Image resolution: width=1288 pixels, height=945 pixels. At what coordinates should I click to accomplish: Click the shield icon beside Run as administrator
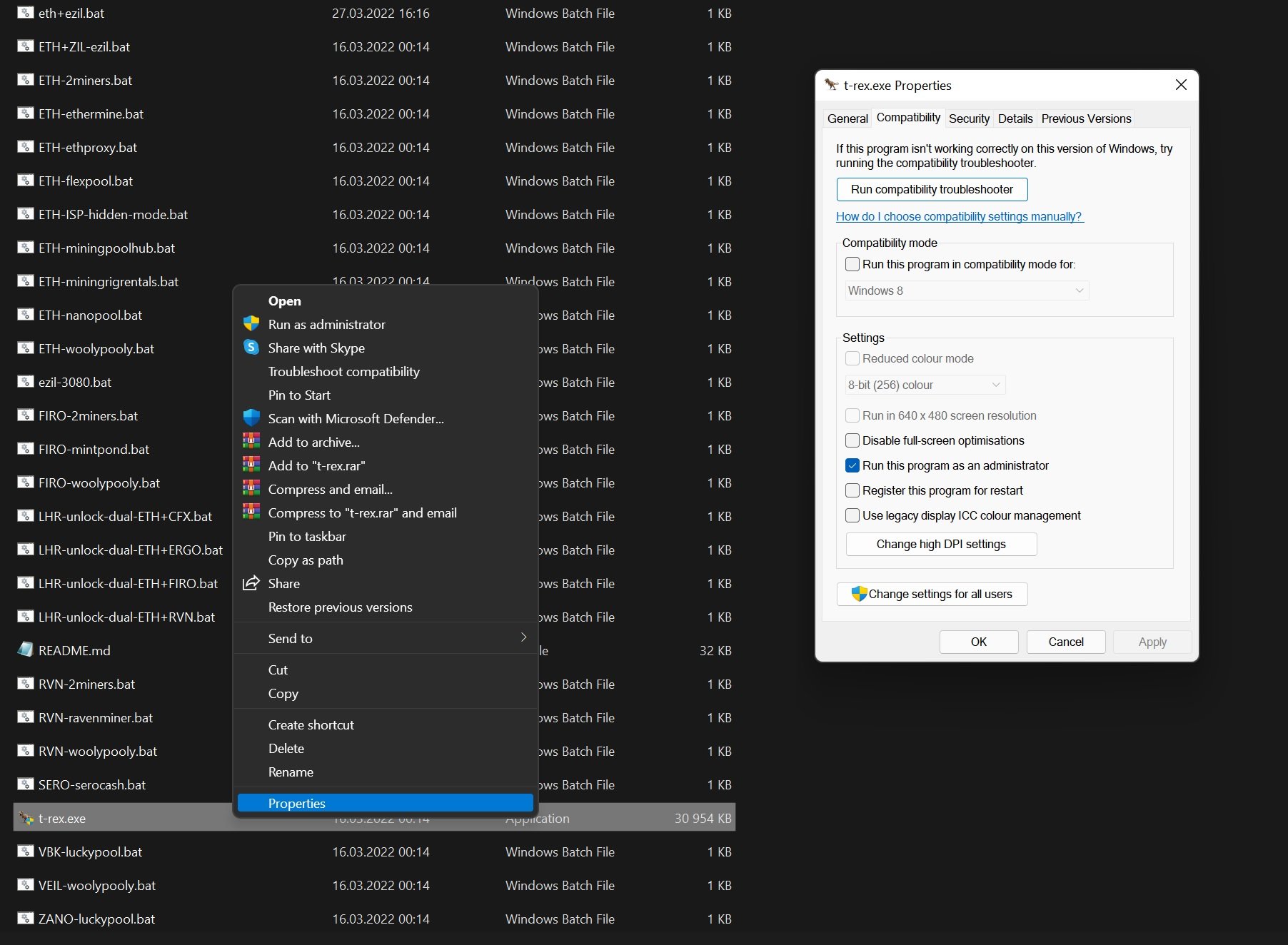(251, 323)
